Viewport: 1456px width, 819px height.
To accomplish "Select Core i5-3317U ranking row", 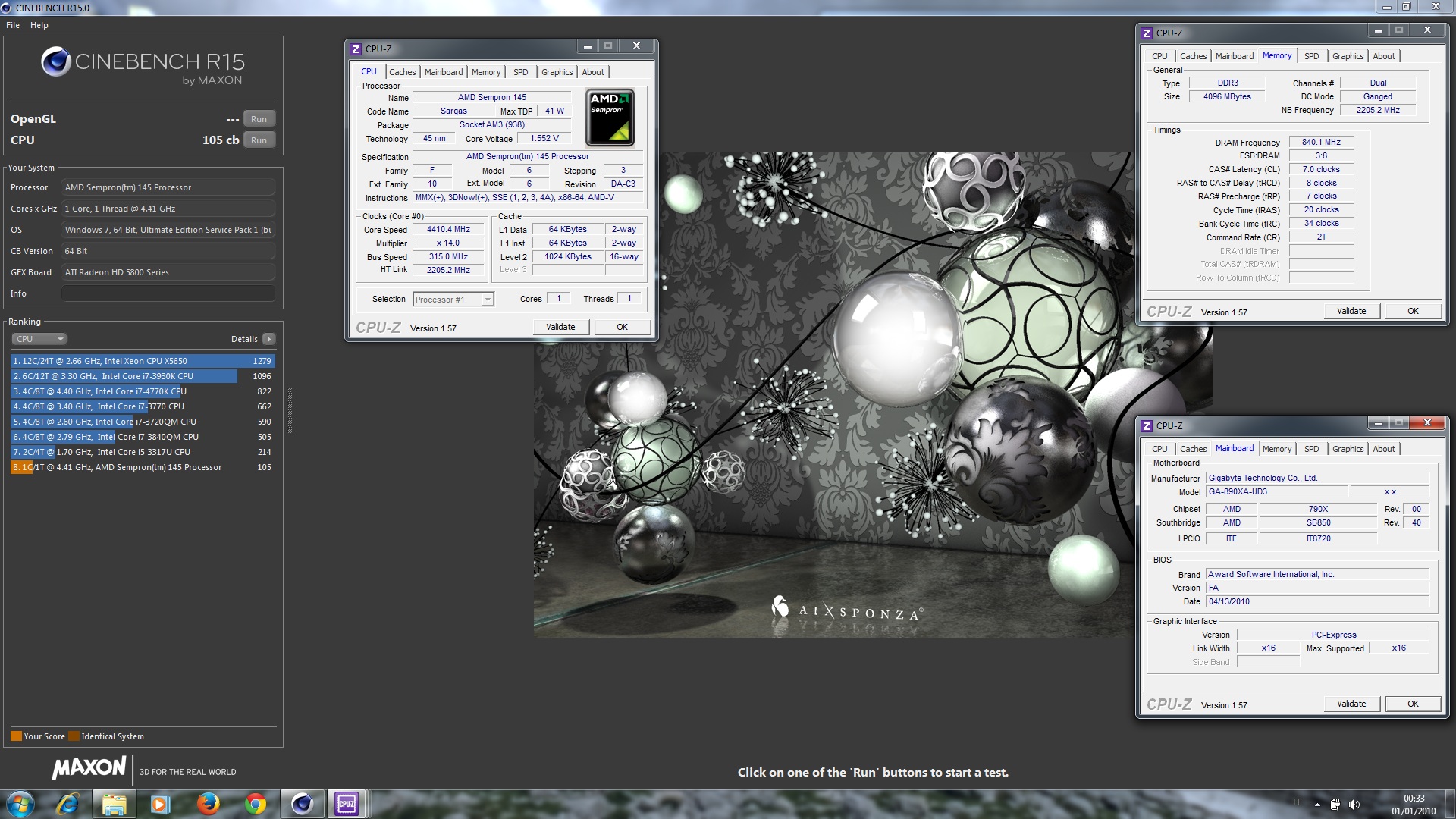I will (x=143, y=452).
